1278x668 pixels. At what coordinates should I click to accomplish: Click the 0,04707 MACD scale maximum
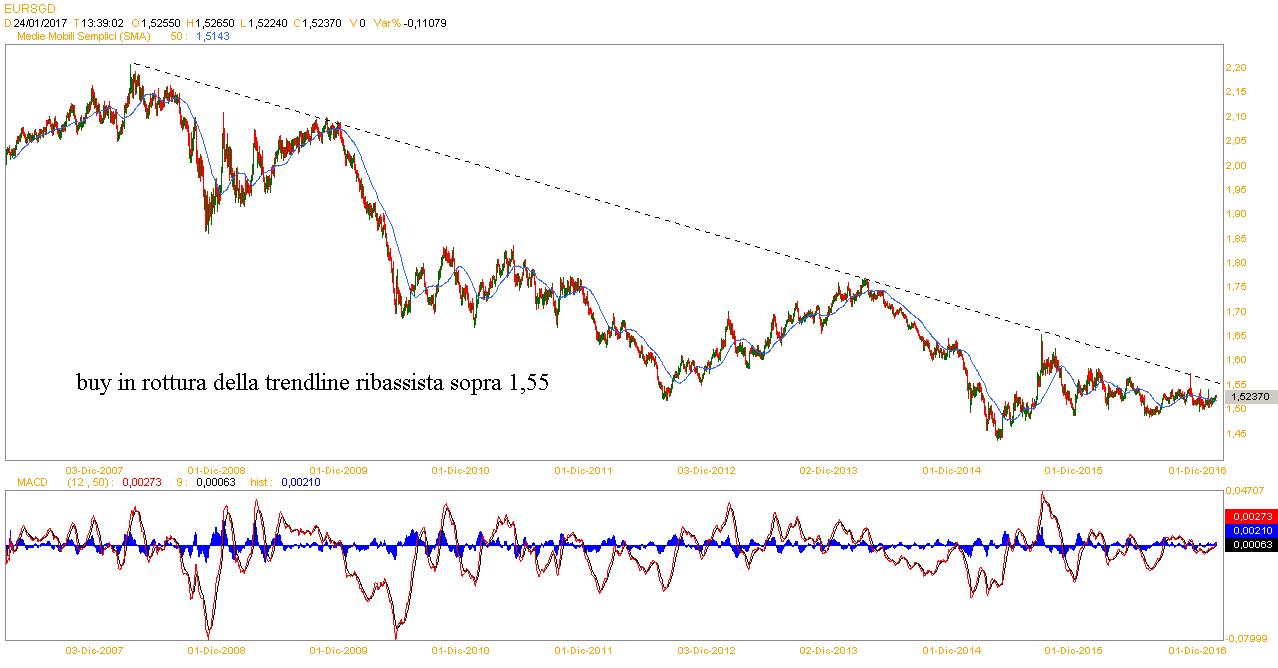[1247, 491]
